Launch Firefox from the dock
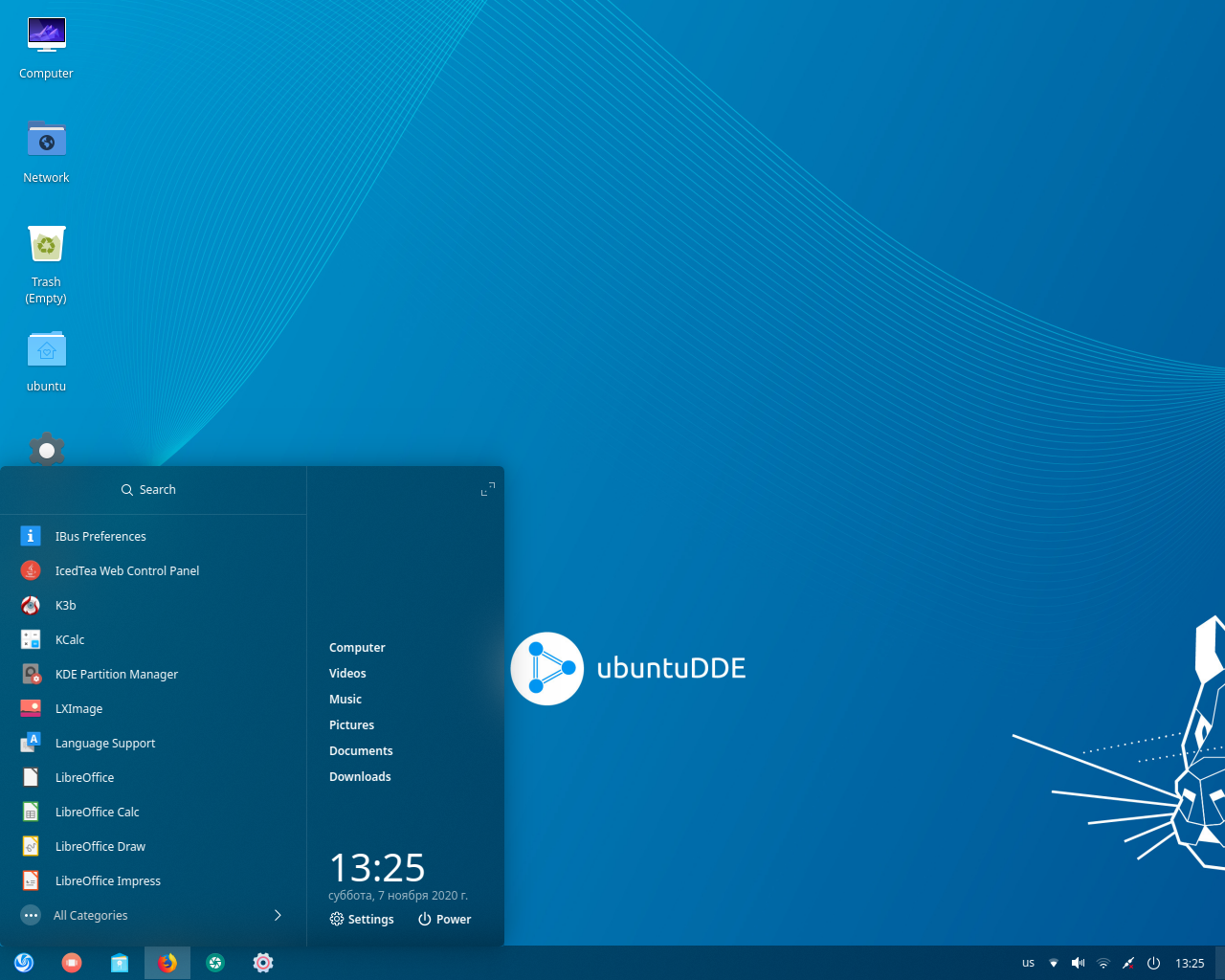Viewport: 1225px width, 980px height. point(167,963)
